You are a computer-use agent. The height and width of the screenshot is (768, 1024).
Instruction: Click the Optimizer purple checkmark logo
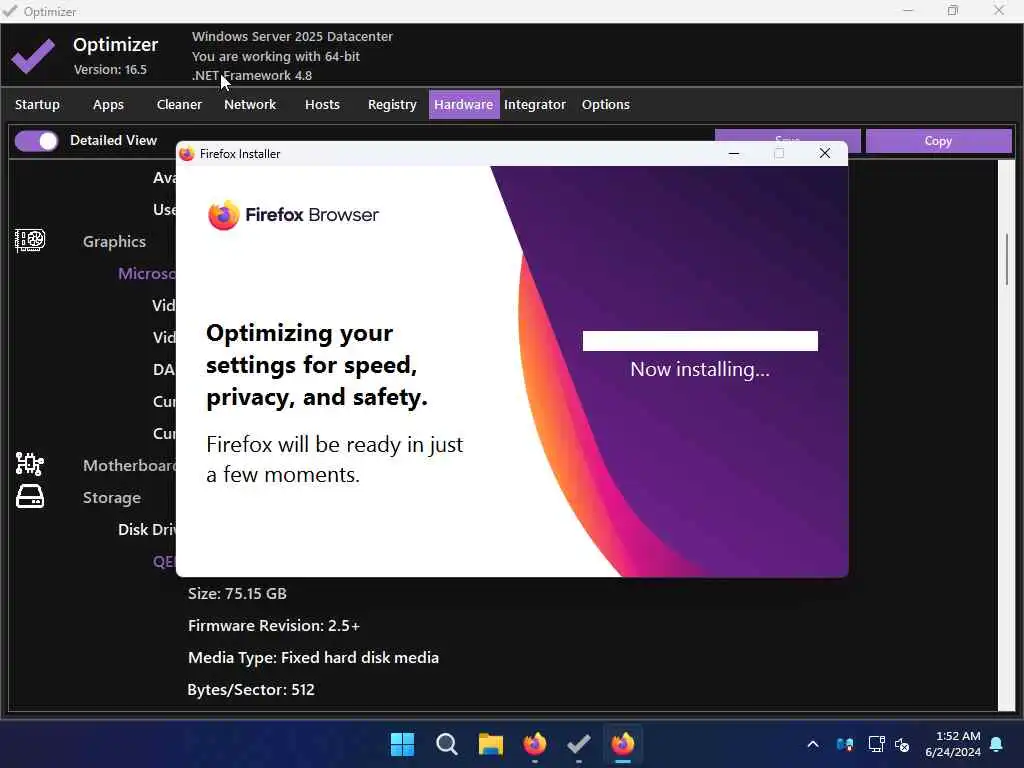[x=33, y=56]
